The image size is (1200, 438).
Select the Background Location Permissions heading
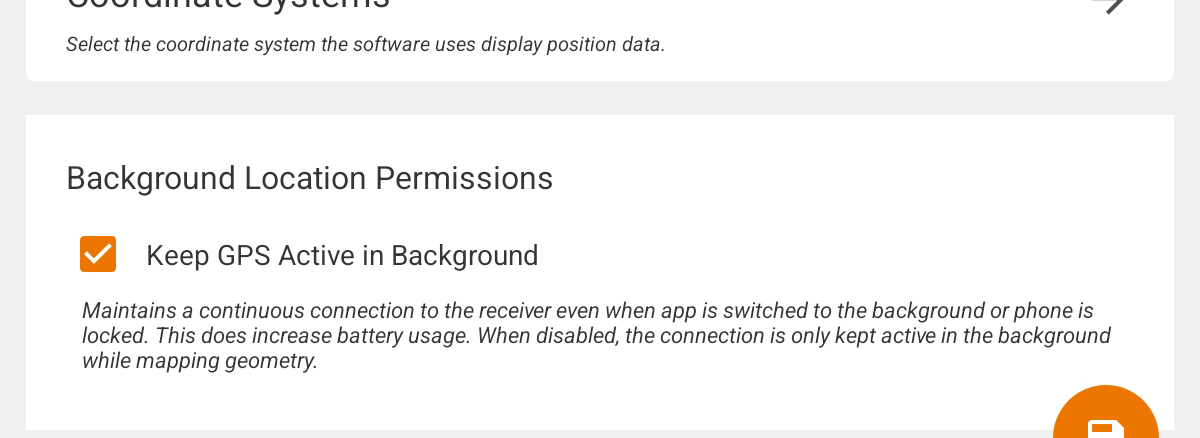[x=309, y=178]
